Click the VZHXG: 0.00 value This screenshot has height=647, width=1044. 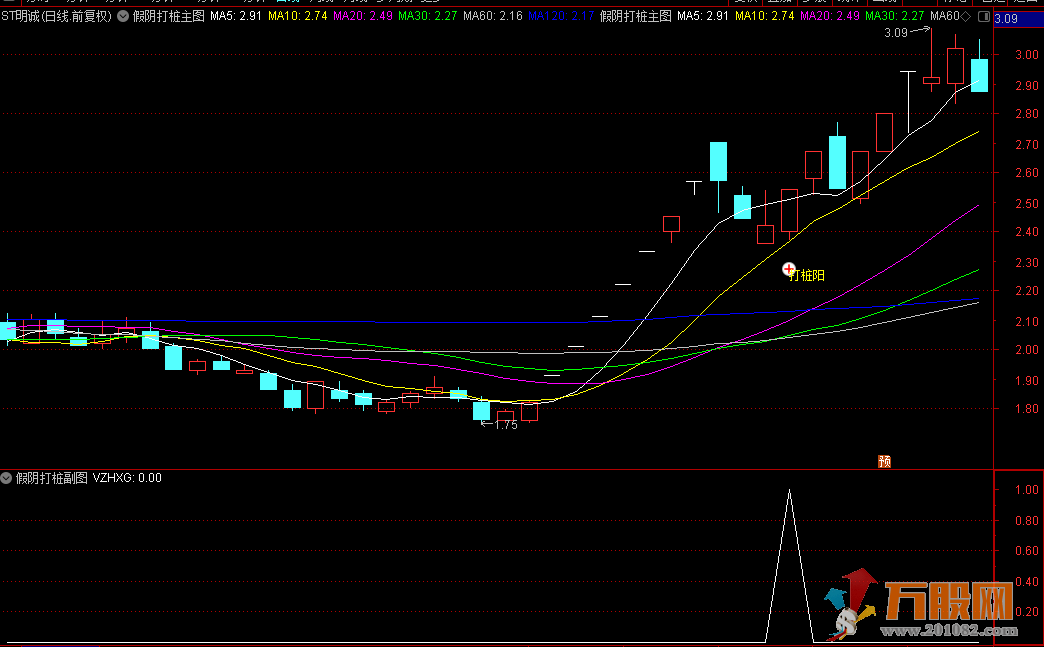coord(127,478)
